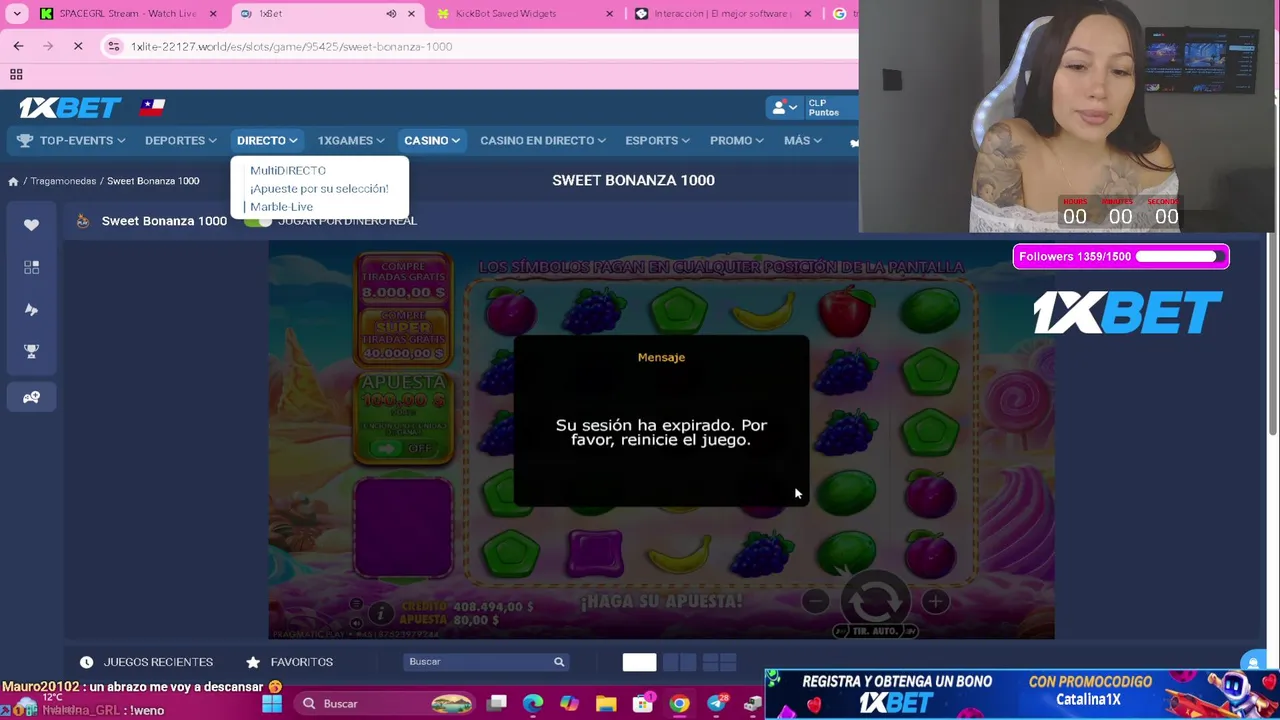Expand the DEPORTES dropdown
1280x720 pixels.
[181, 140]
